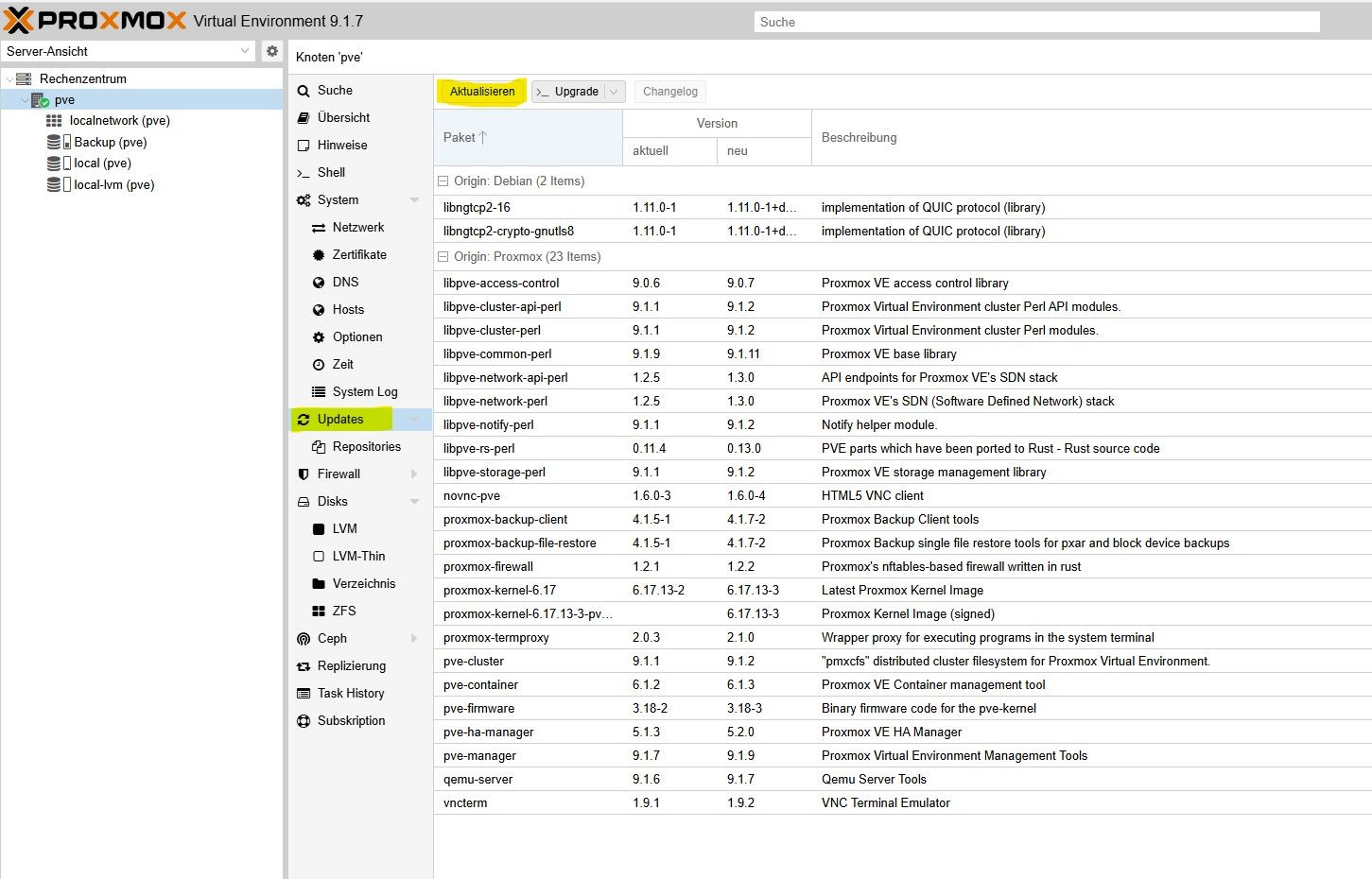
Task: Collapse the System submenu arrow
Action: [414, 200]
